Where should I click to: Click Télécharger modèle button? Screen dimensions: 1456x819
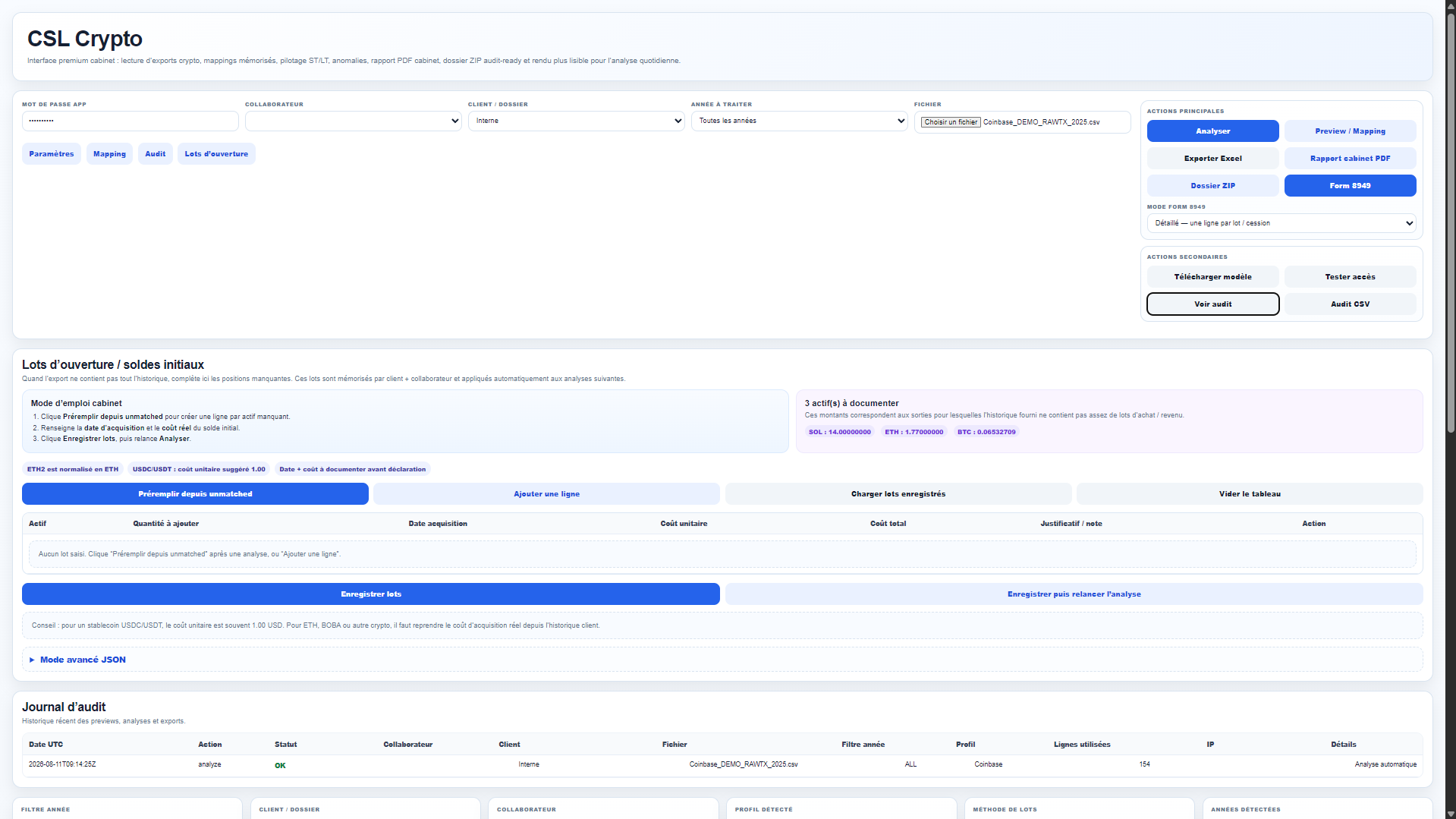[1212, 277]
